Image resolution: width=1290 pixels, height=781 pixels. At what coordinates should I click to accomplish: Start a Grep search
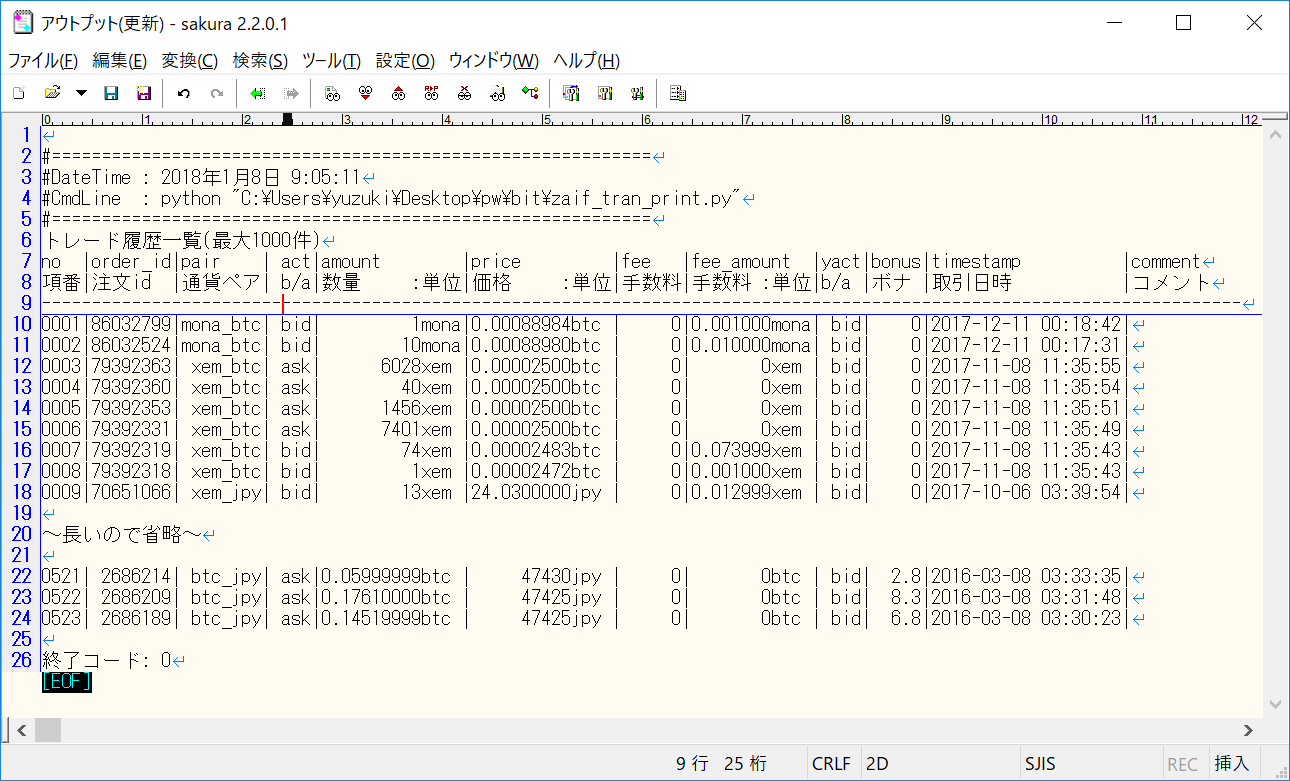(495, 92)
